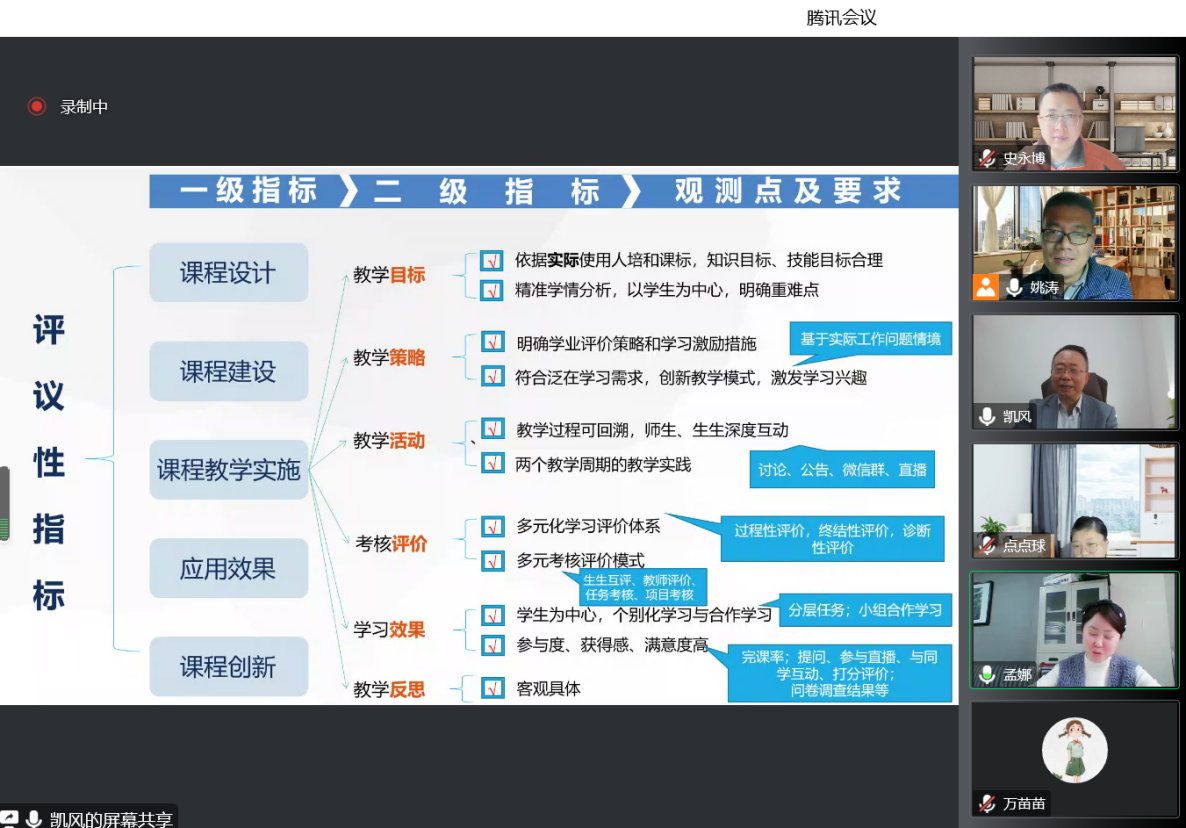Click the red recording indicator icon
The height and width of the screenshot is (828, 1186).
pyautogui.click(x=37, y=106)
